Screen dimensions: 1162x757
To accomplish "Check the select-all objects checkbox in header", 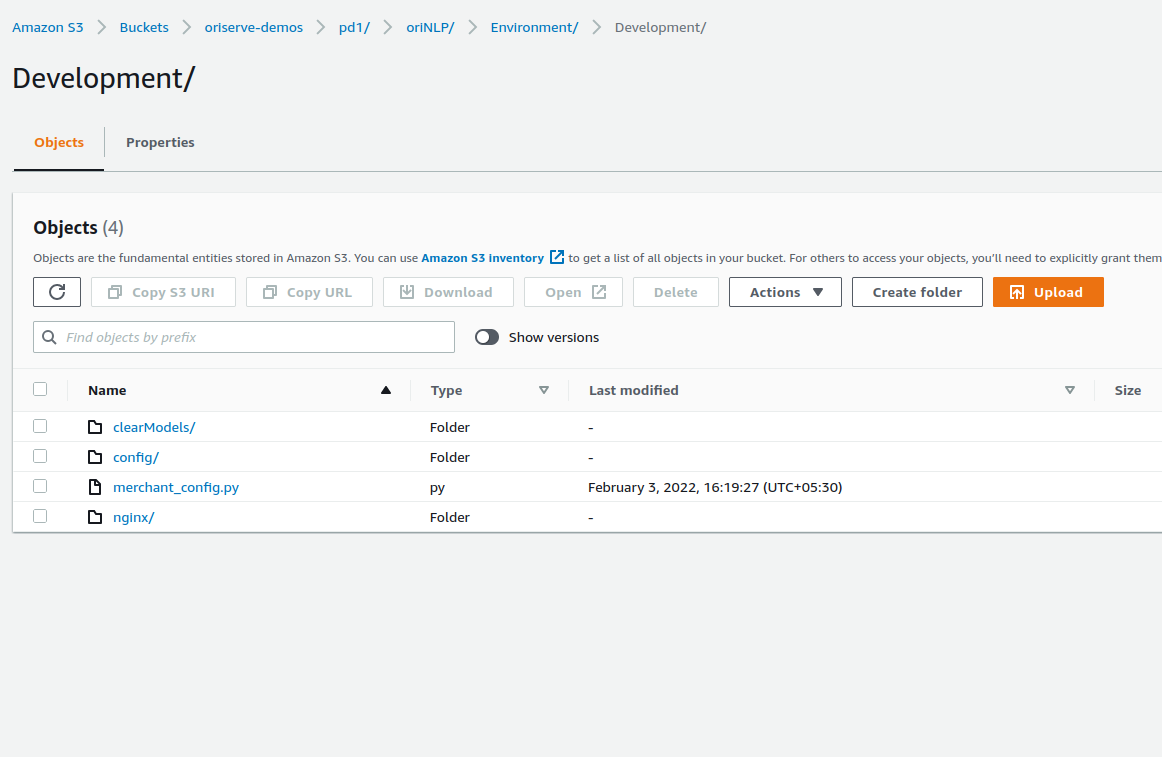I will click(x=40, y=389).
